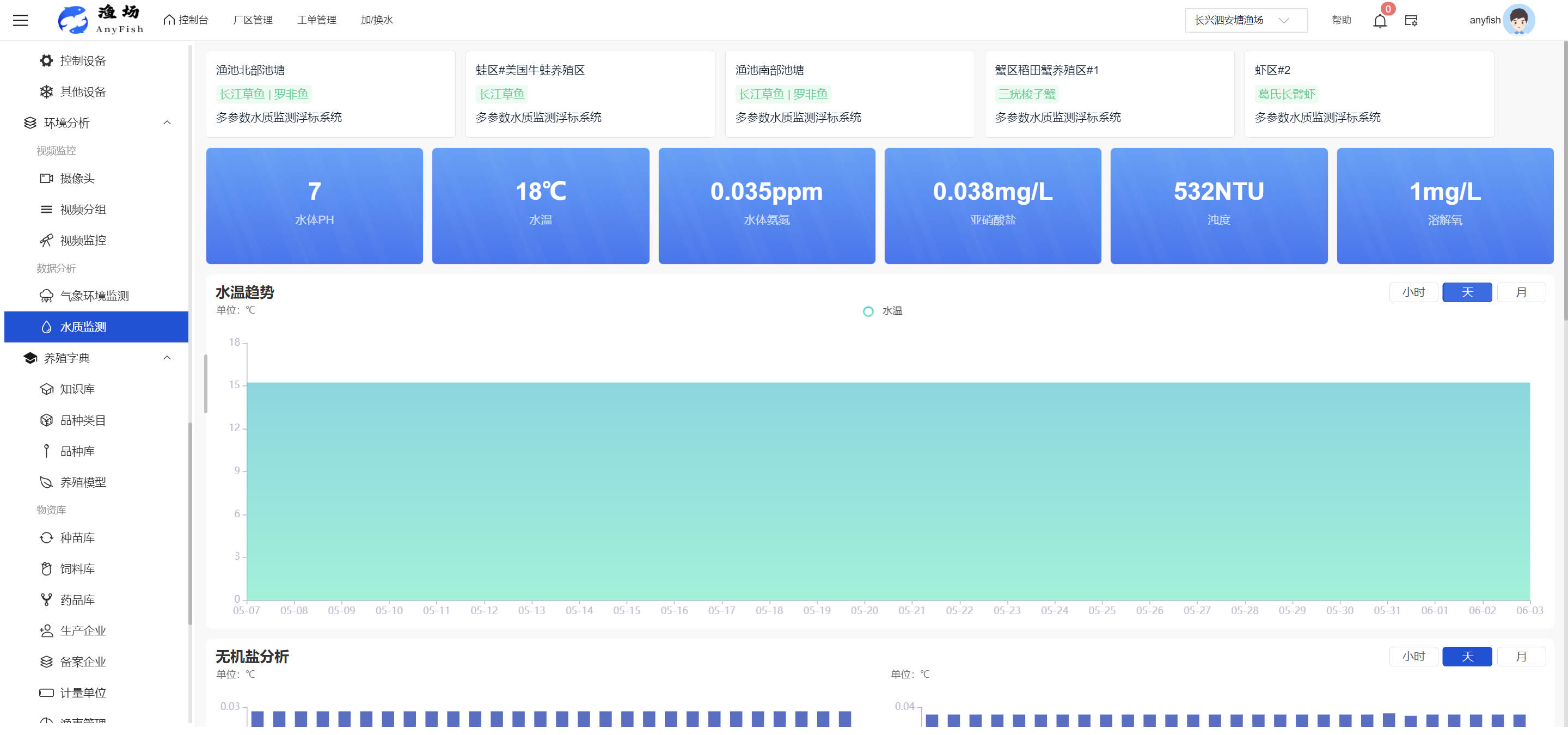Select 小时 for 无机盐分析 chart
The width and height of the screenshot is (1568, 735).
click(1413, 656)
